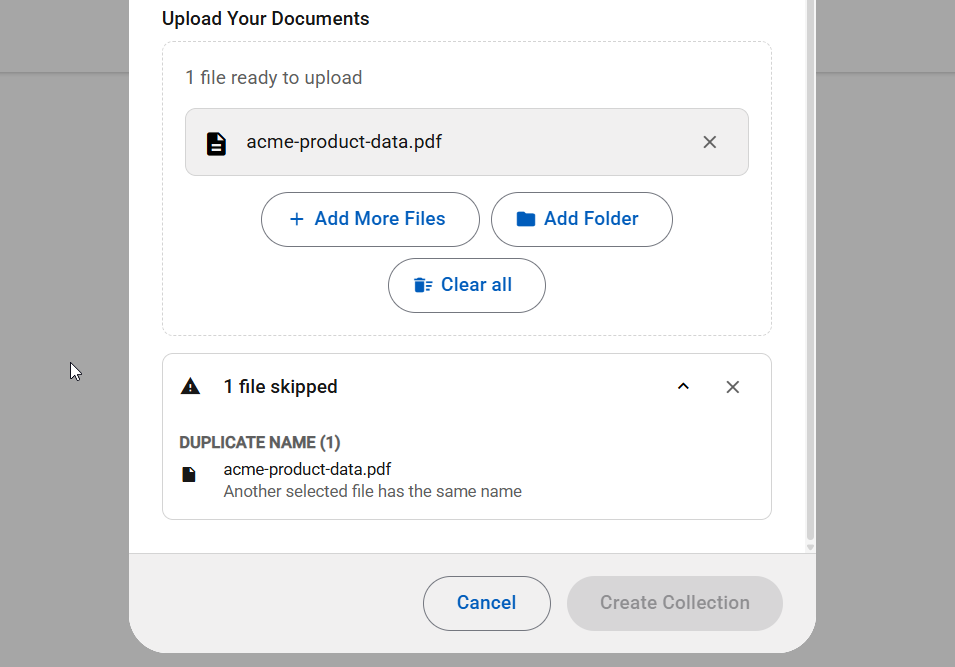Click the Add Folder button

coord(582,219)
